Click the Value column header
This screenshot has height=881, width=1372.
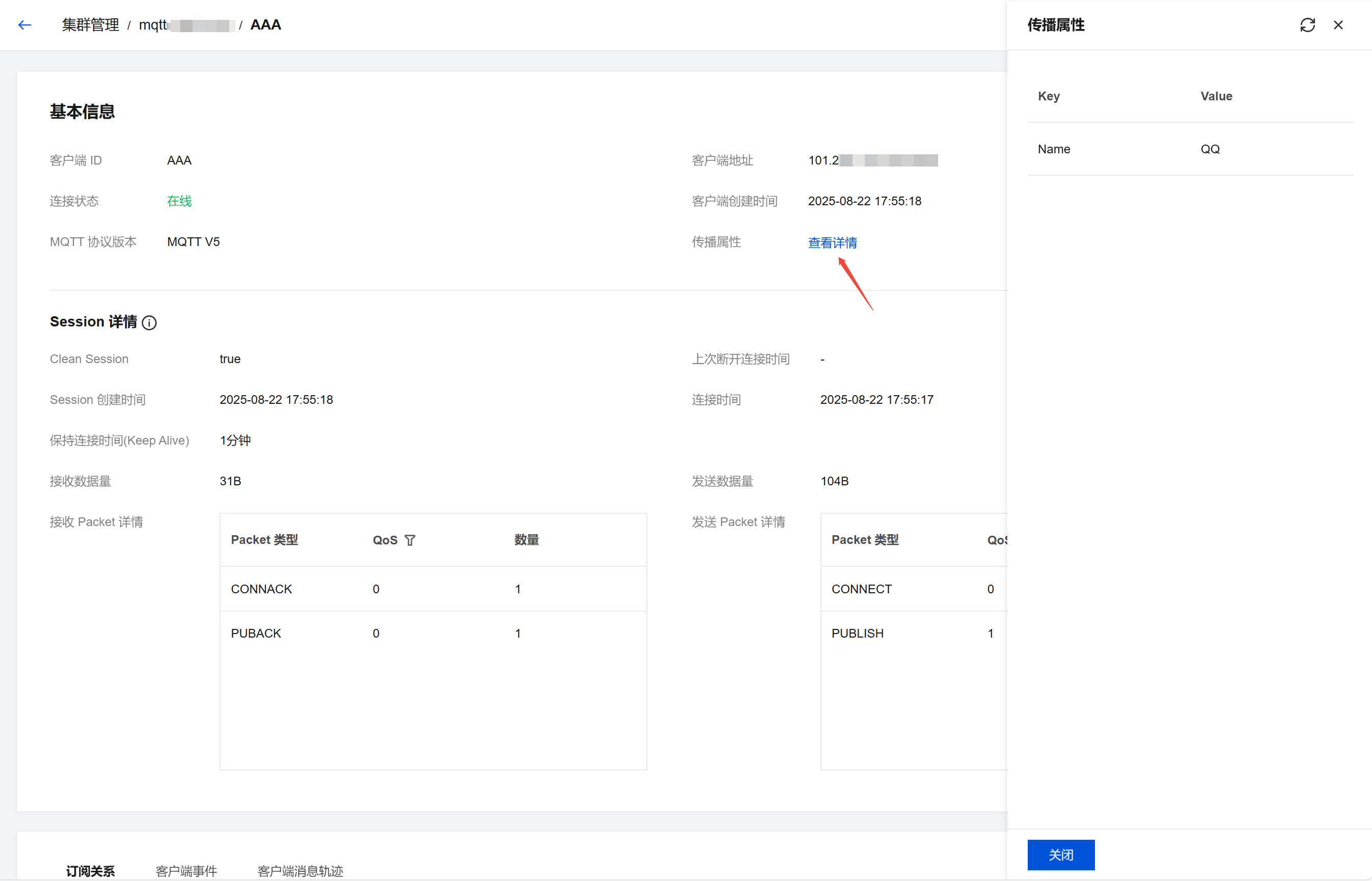(x=1216, y=96)
